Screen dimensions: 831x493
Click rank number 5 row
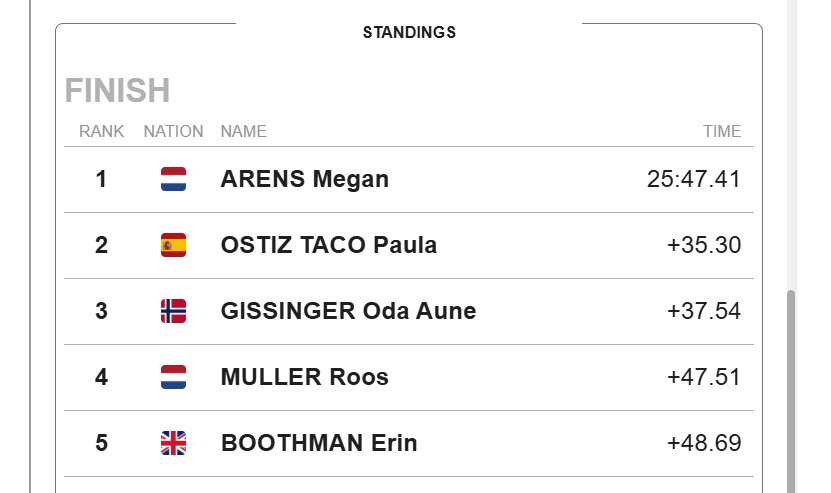(409, 443)
